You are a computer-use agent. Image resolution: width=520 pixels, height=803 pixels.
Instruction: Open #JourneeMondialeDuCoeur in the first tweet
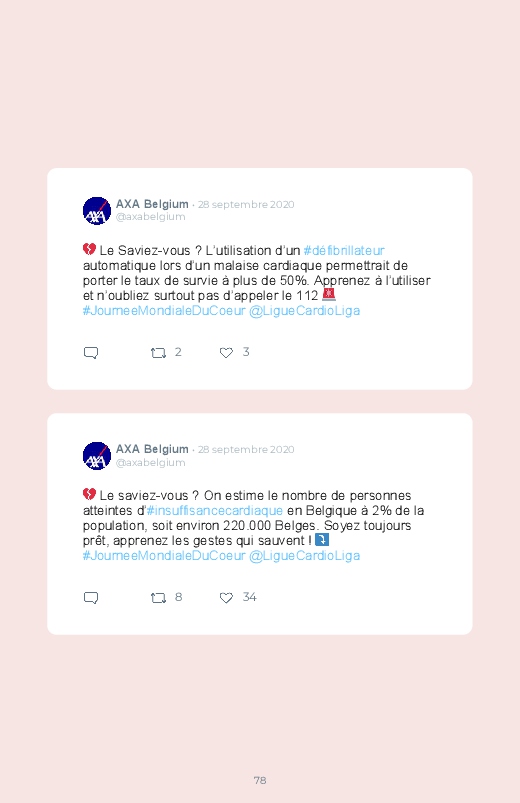[x=164, y=311]
